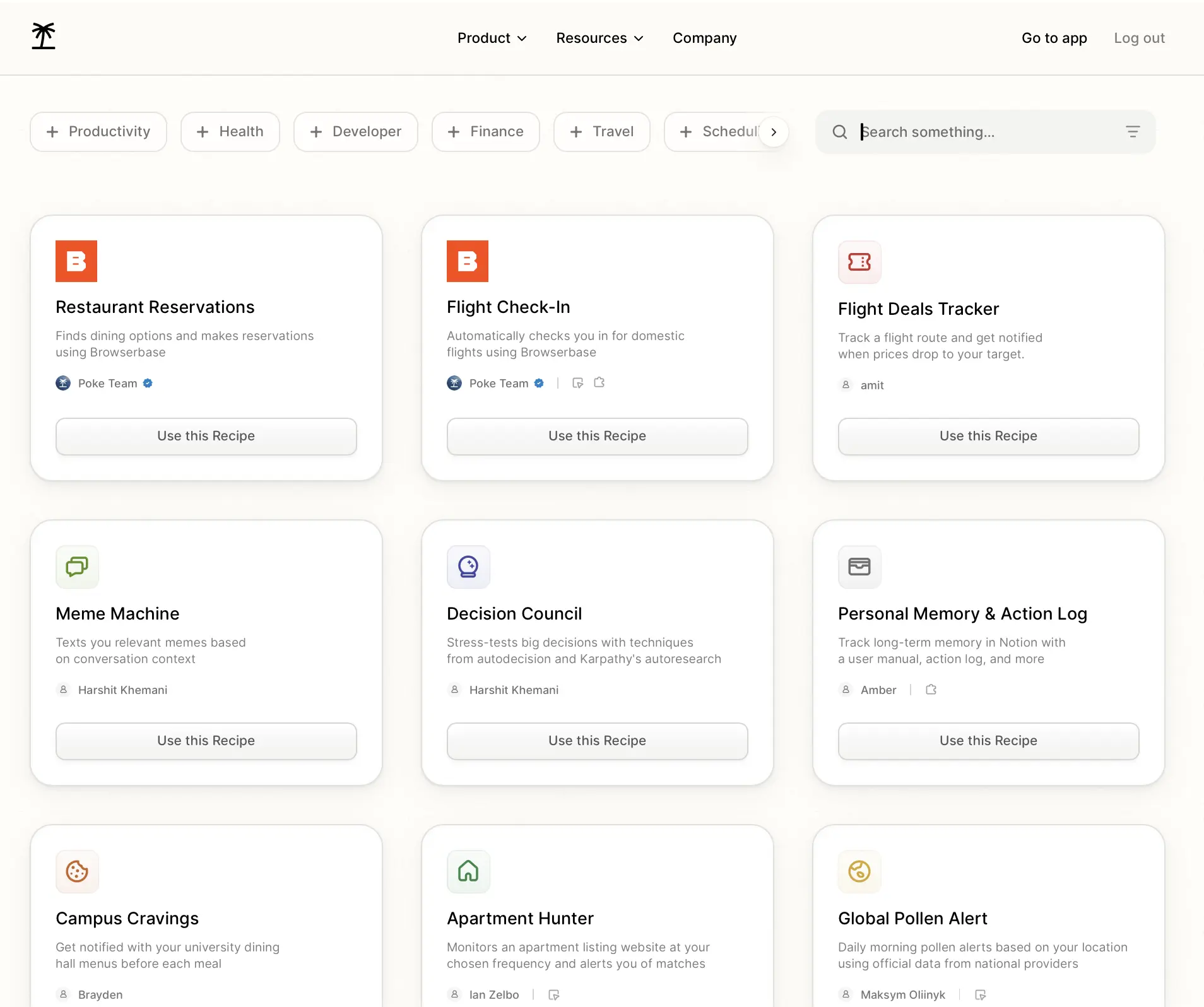The image size is (1204, 1007).
Task: Open the Flight Check-In title
Action: coord(509,307)
